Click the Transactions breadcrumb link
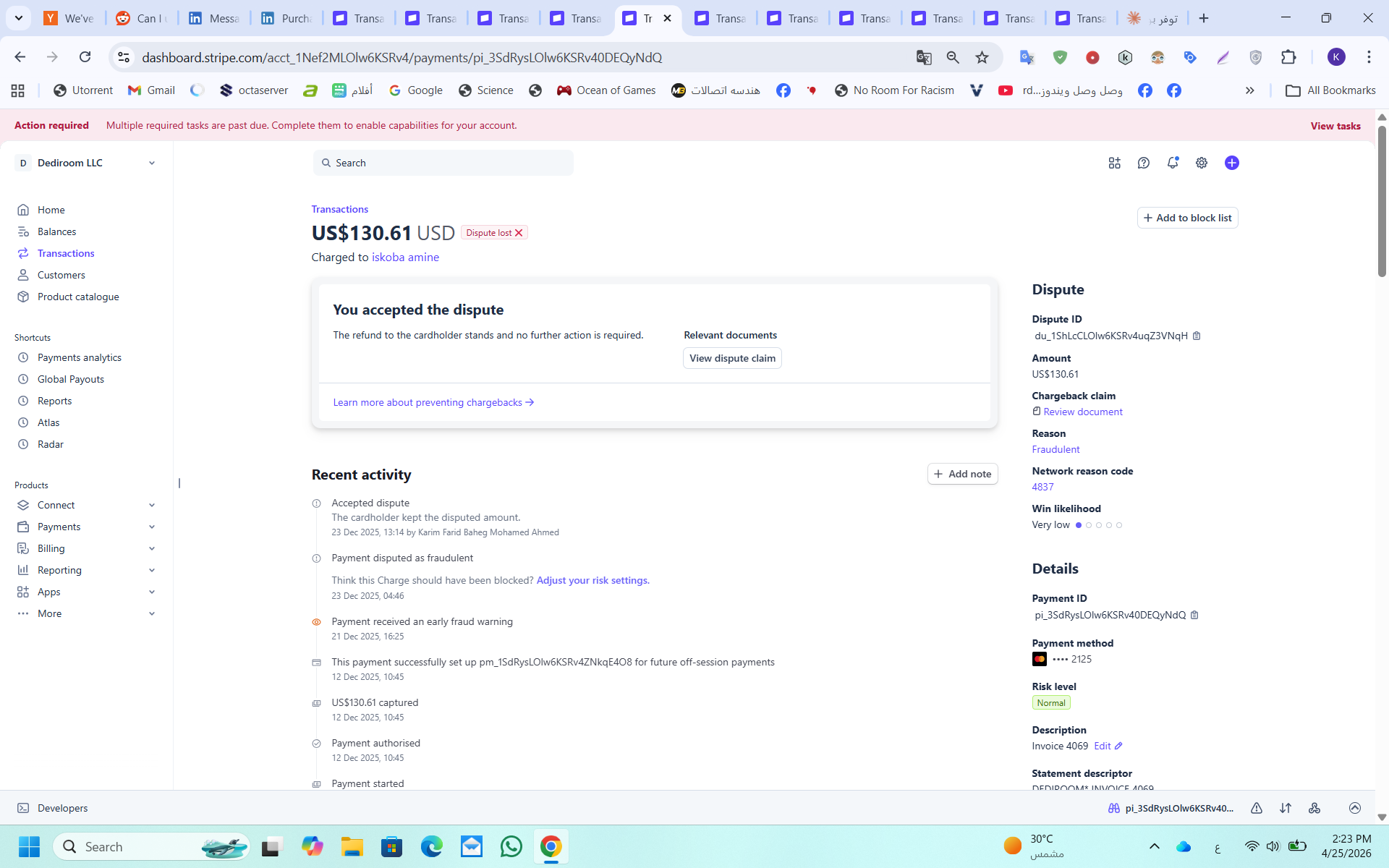The height and width of the screenshot is (868, 1389). pyautogui.click(x=340, y=209)
